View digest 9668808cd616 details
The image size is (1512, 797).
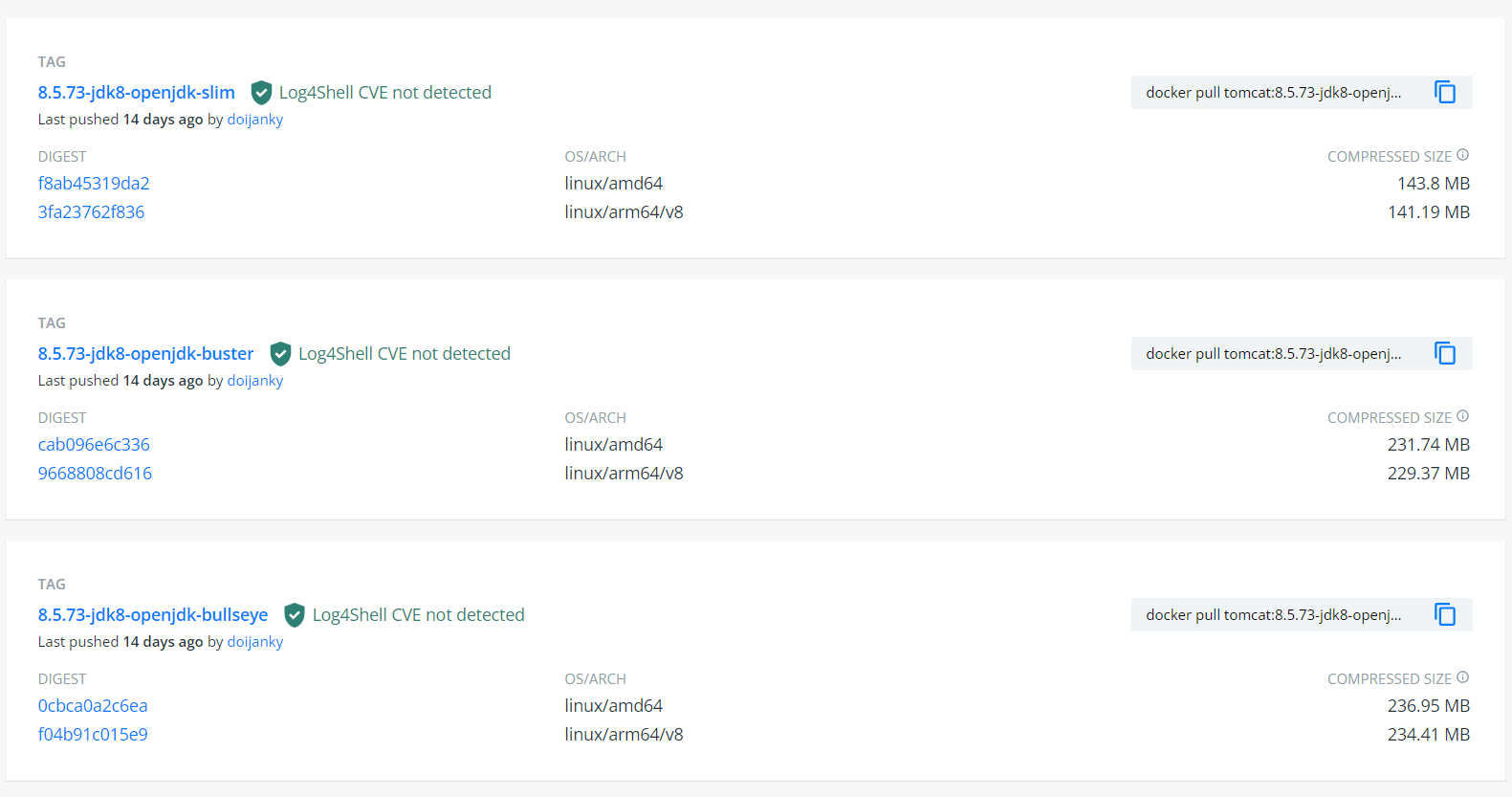[95, 473]
